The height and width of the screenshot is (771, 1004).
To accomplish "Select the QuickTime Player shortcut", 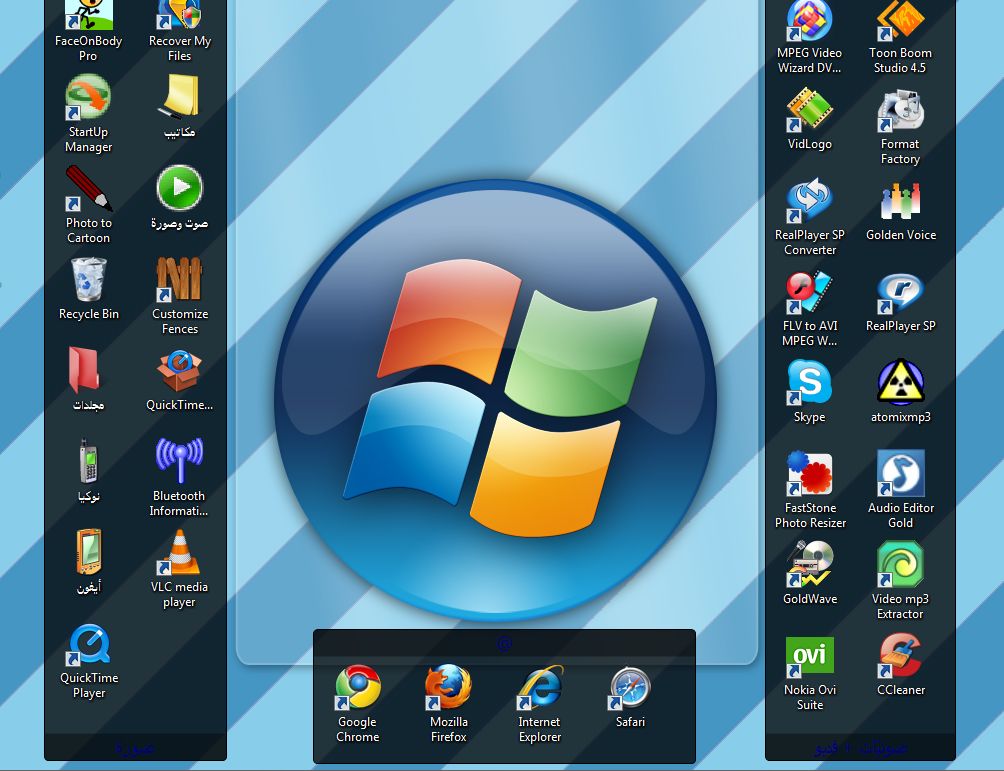I will [88, 644].
